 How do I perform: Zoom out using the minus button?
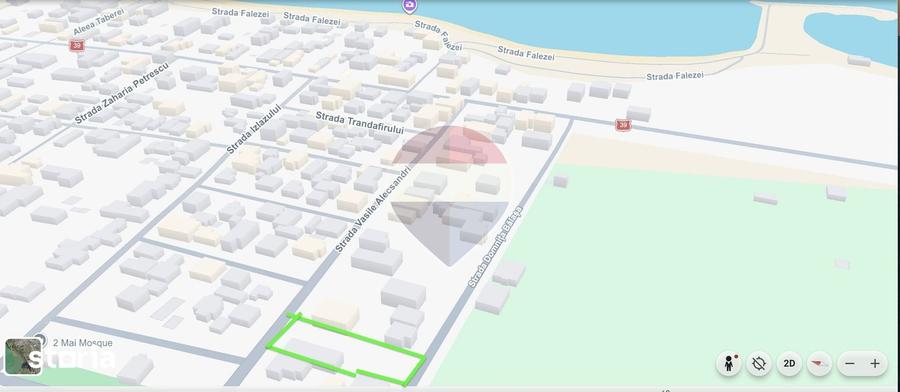click(x=850, y=363)
